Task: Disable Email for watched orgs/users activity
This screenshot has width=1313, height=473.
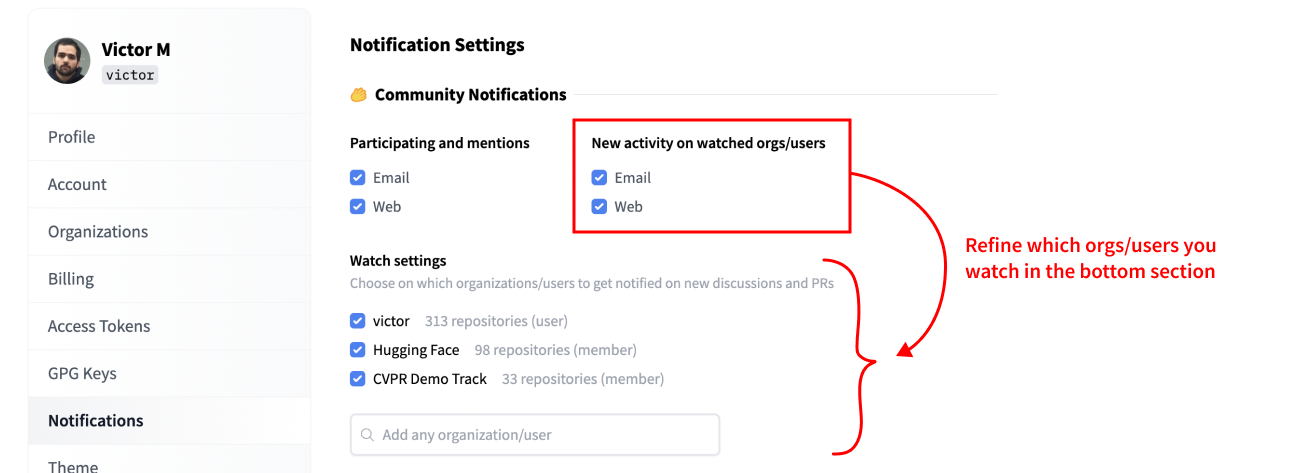Action: coord(600,178)
